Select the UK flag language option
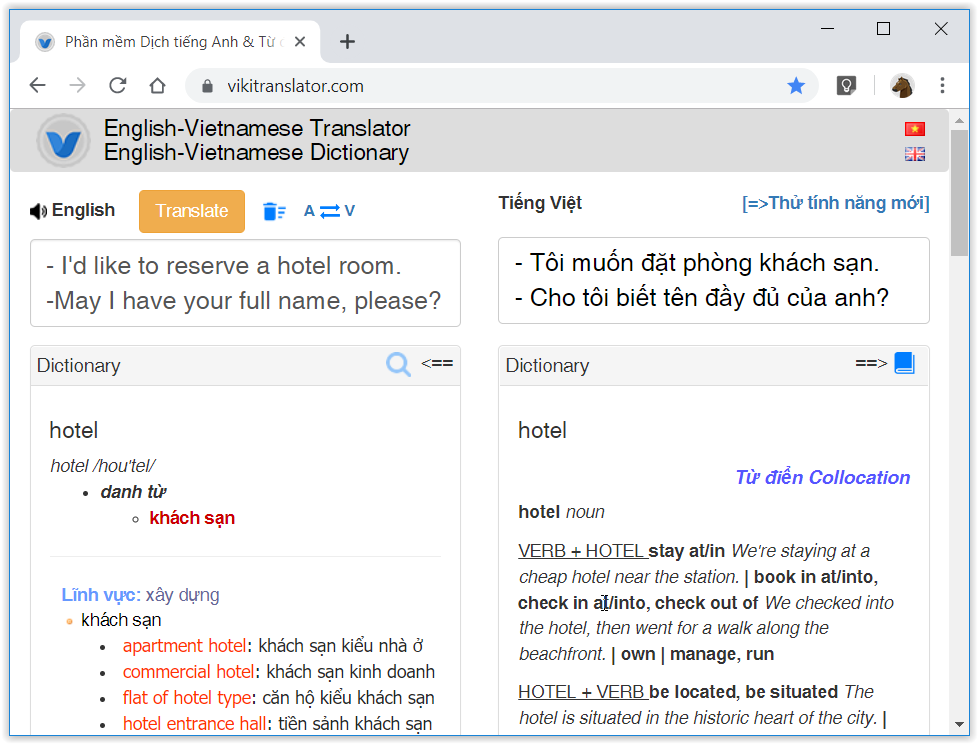Image resolution: width=978 pixels, height=744 pixels. click(914, 153)
